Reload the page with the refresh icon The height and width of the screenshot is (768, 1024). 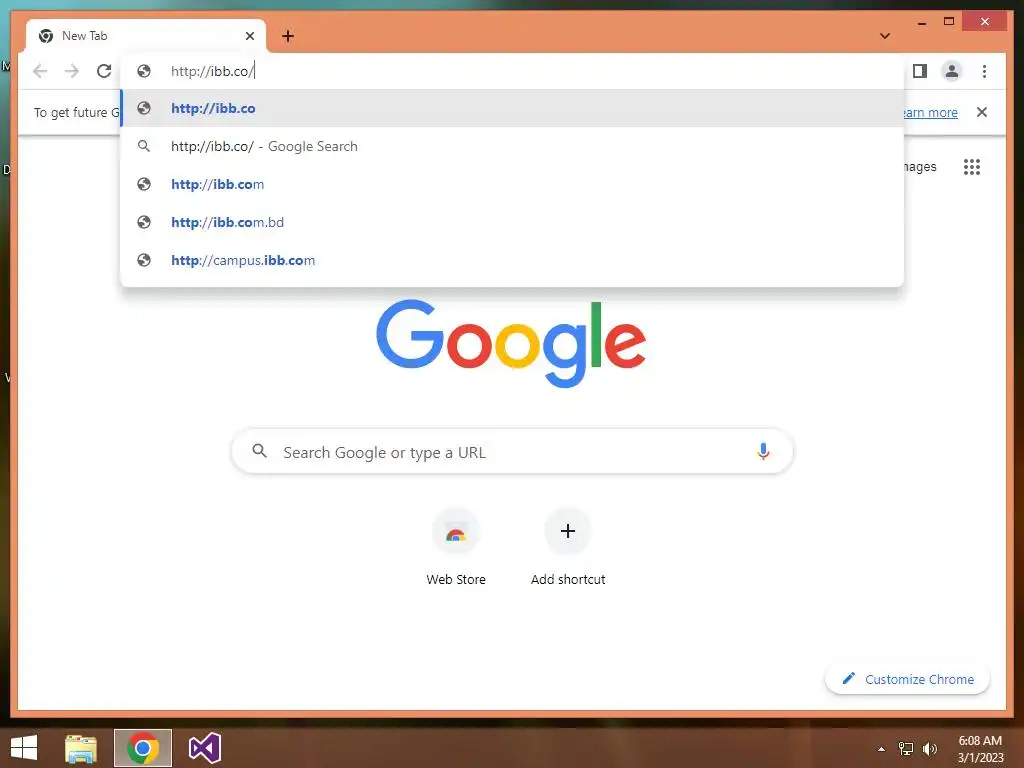104,71
